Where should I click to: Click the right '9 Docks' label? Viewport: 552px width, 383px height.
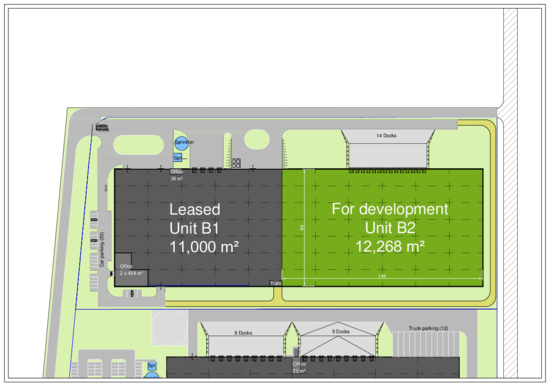click(x=340, y=331)
